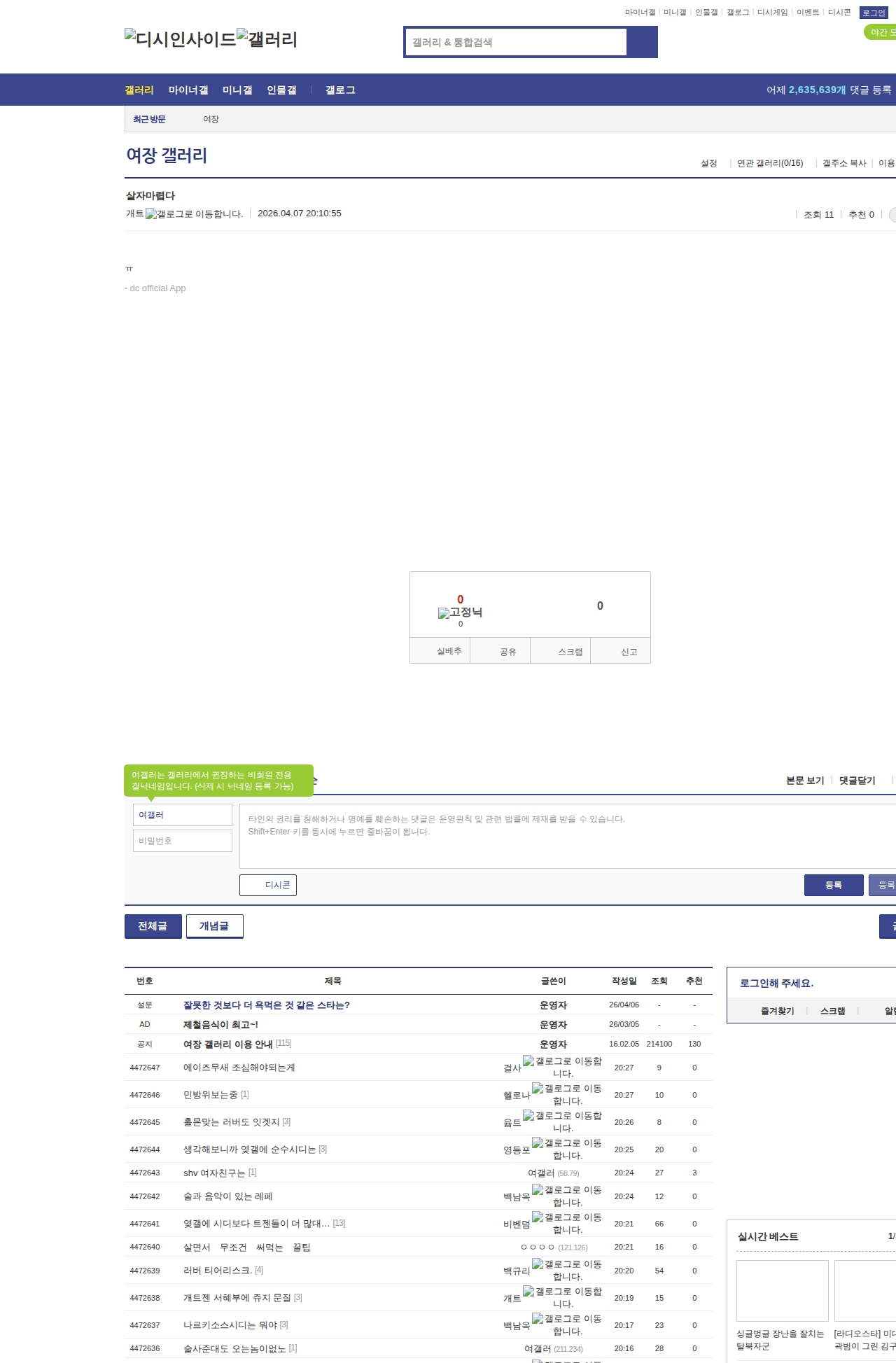Open the 여장 recent gallery link
The width and height of the screenshot is (896, 1363).
(x=211, y=120)
